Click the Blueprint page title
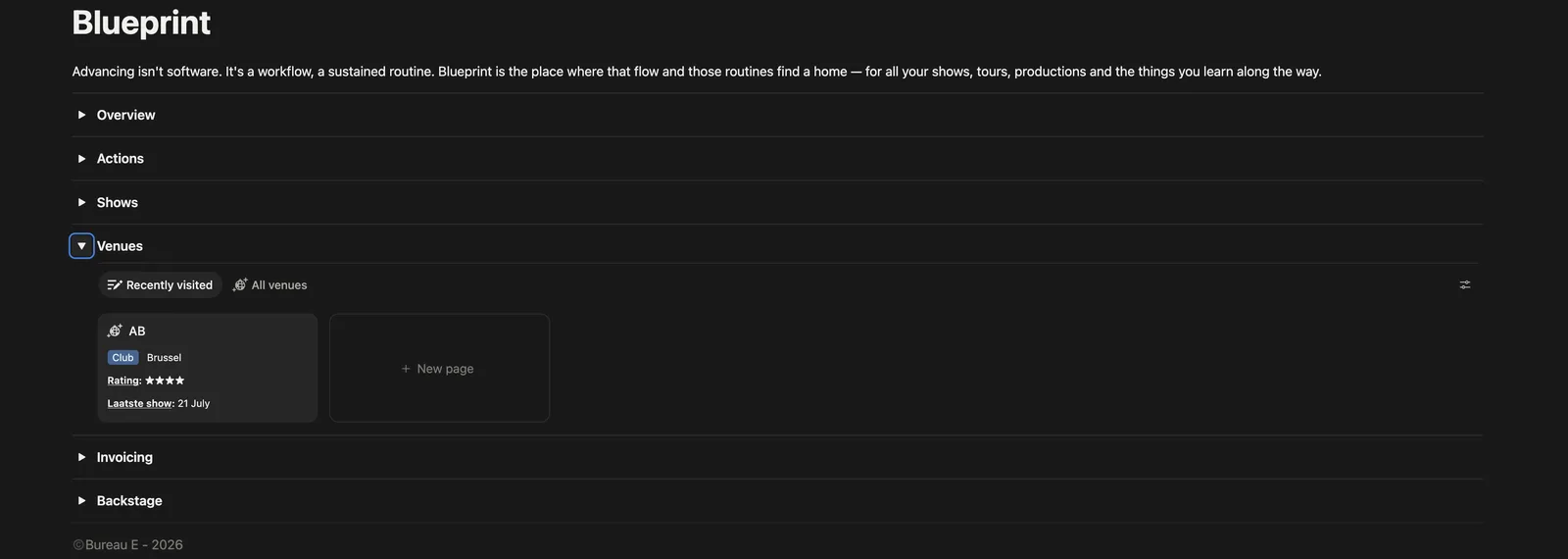1568x559 pixels. coord(141,23)
